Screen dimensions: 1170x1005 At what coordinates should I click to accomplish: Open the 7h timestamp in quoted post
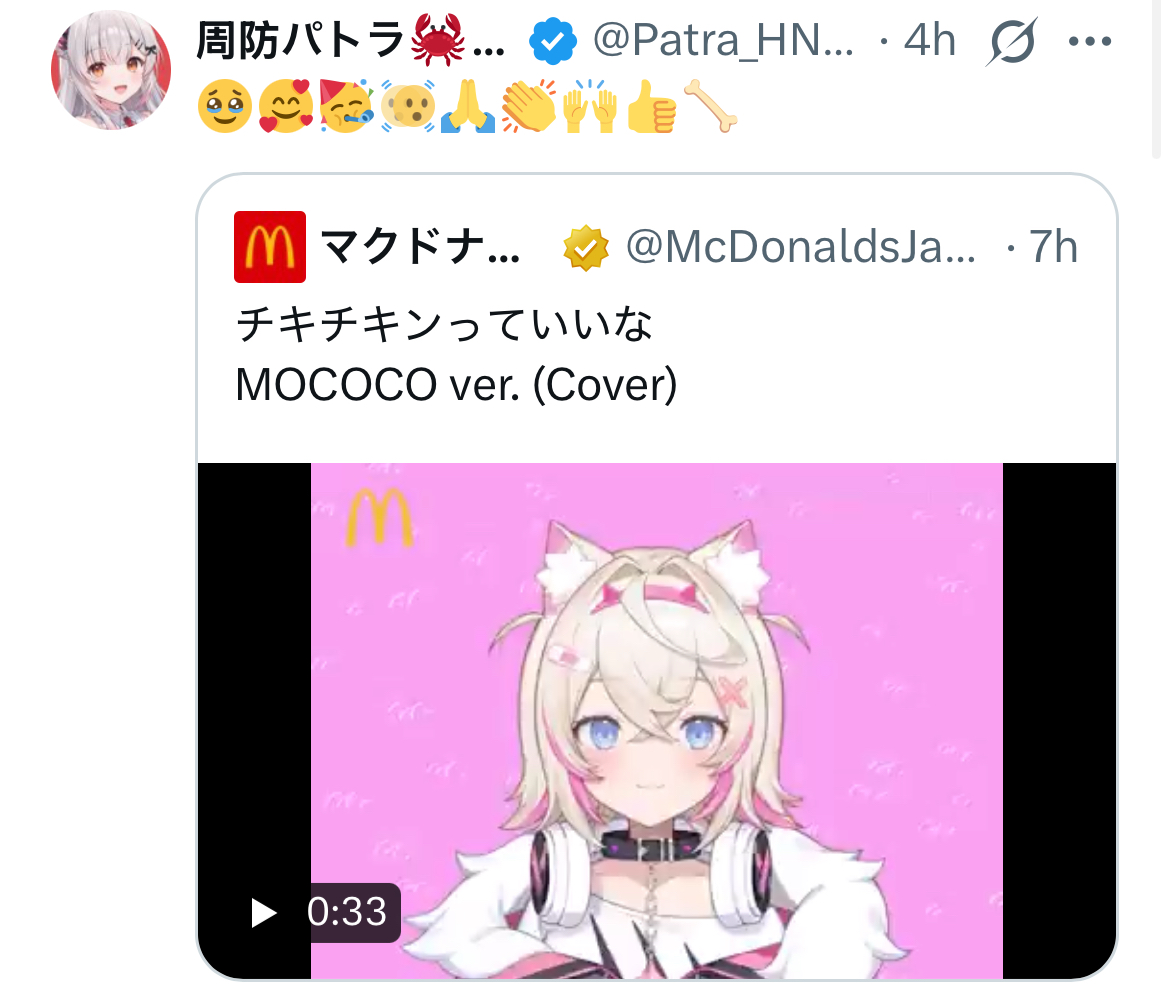[1053, 246]
